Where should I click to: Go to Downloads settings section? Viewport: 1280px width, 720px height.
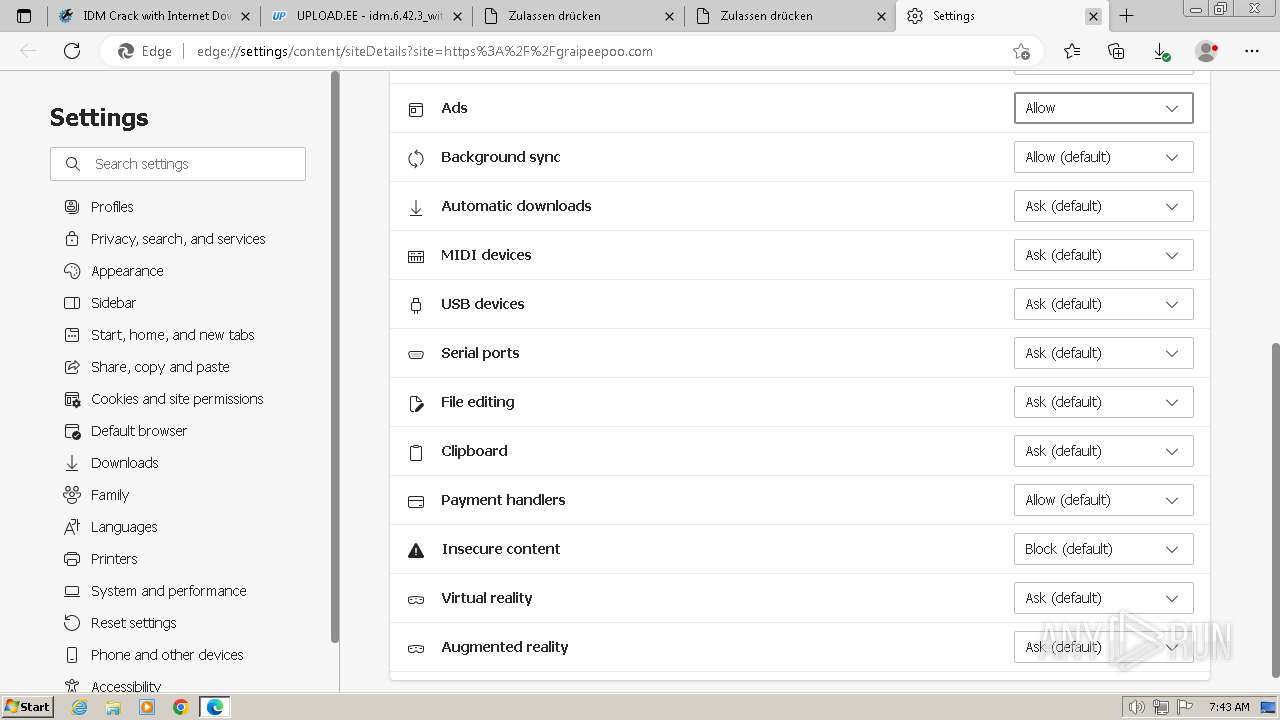[125, 463]
